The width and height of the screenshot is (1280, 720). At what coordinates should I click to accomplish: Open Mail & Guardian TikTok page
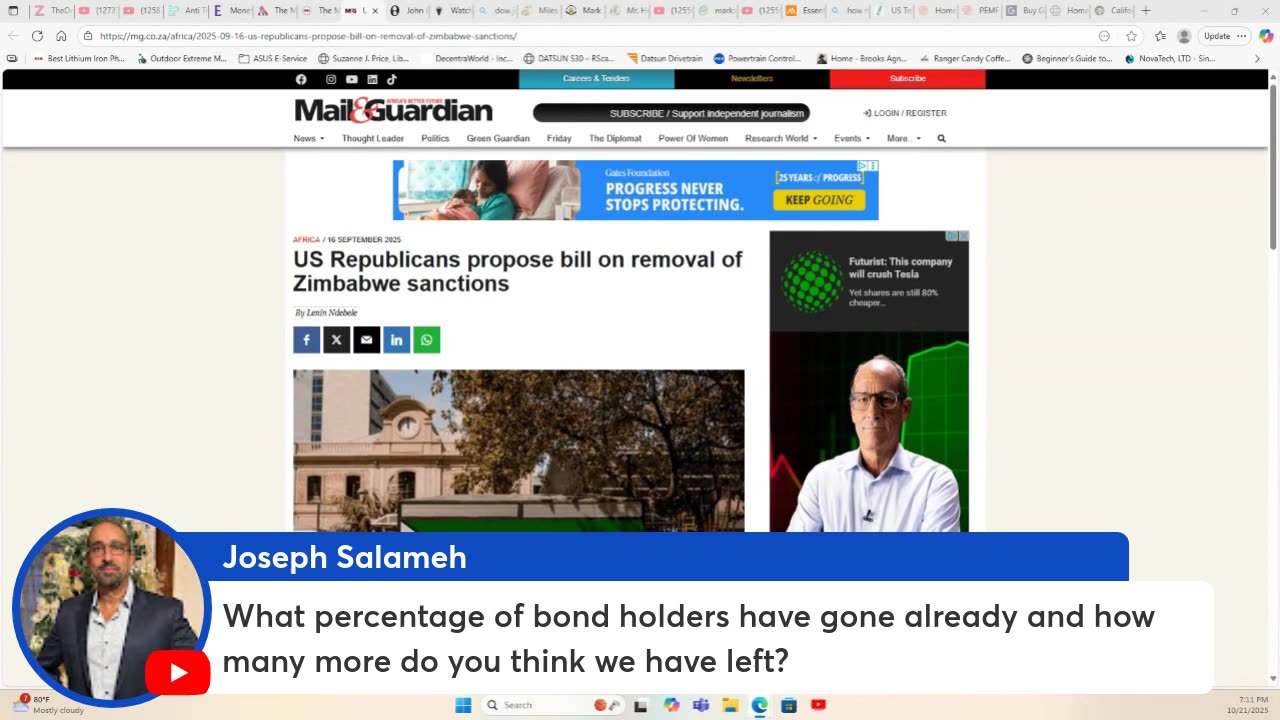[392, 79]
